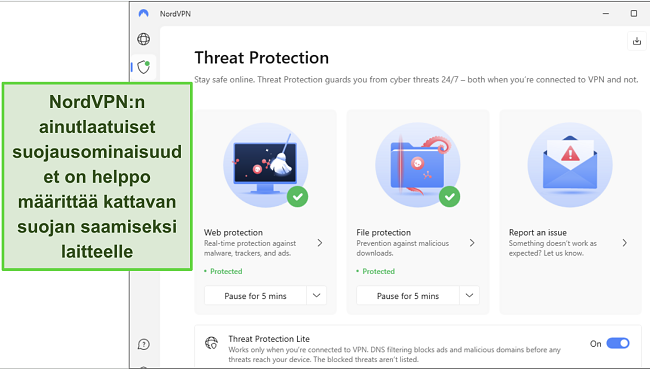Screen dimensions: 650x369
Task: Open File protection details chevron
Action: (x=472, y=243)
